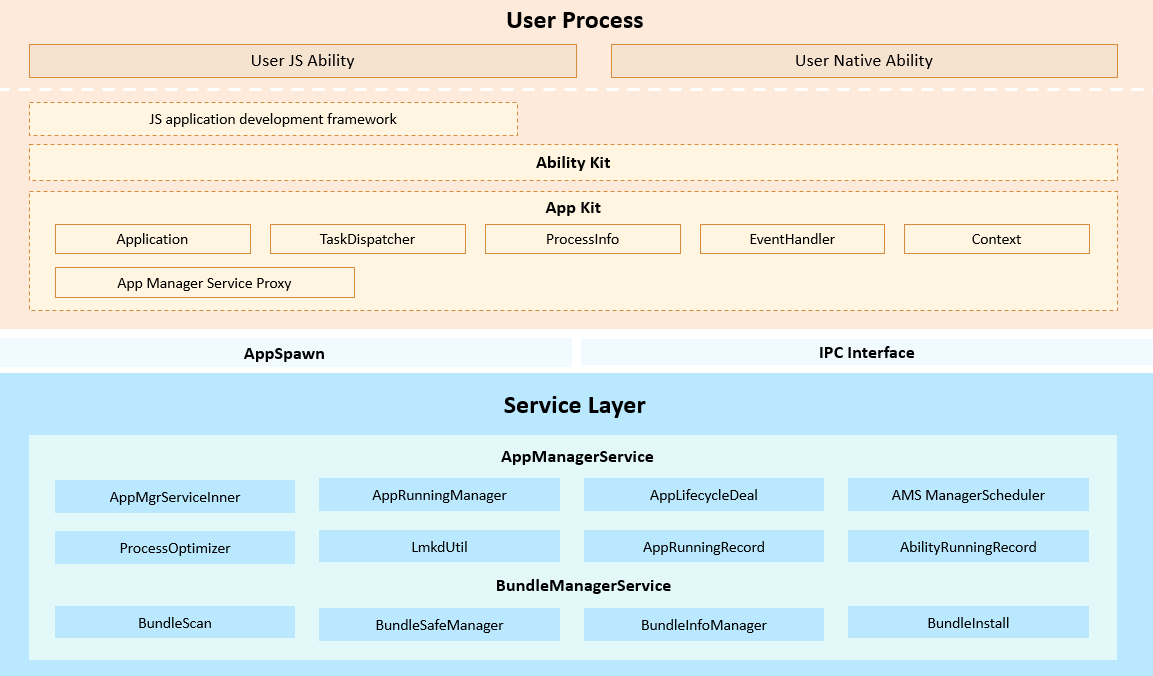Select the AppRunningManager block

point(439,495)
